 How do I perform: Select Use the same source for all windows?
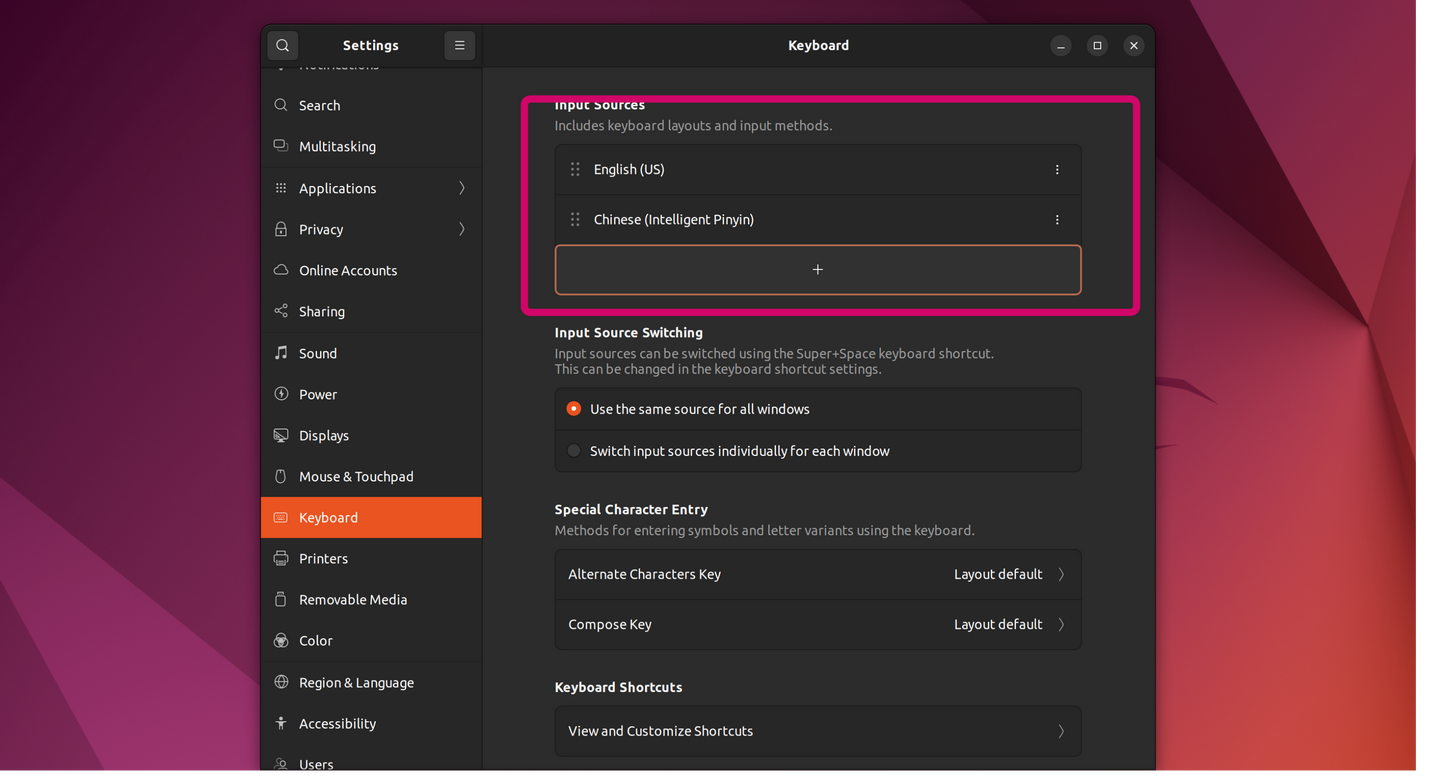point(574,409)
